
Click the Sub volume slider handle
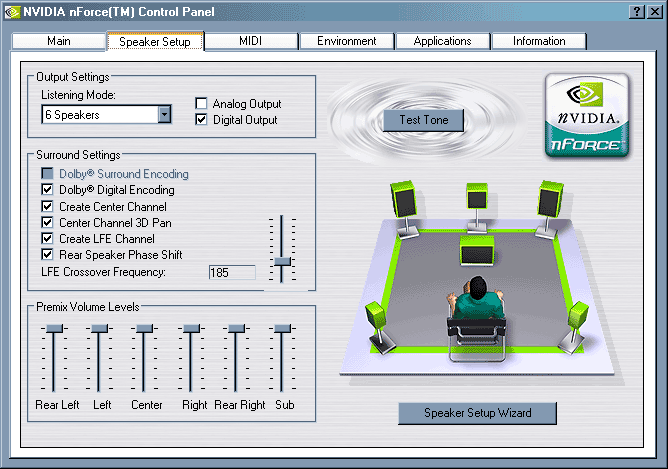pos(282,328)
